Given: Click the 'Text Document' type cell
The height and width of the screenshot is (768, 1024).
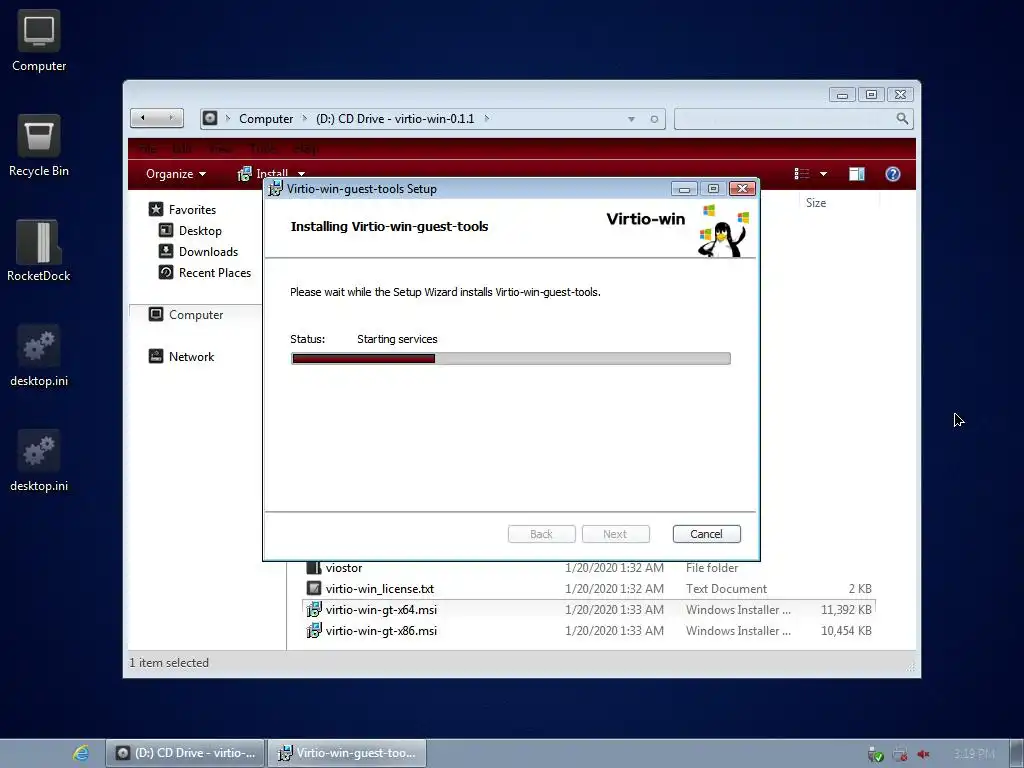Looking at the screenshot, I should (726, 588).
